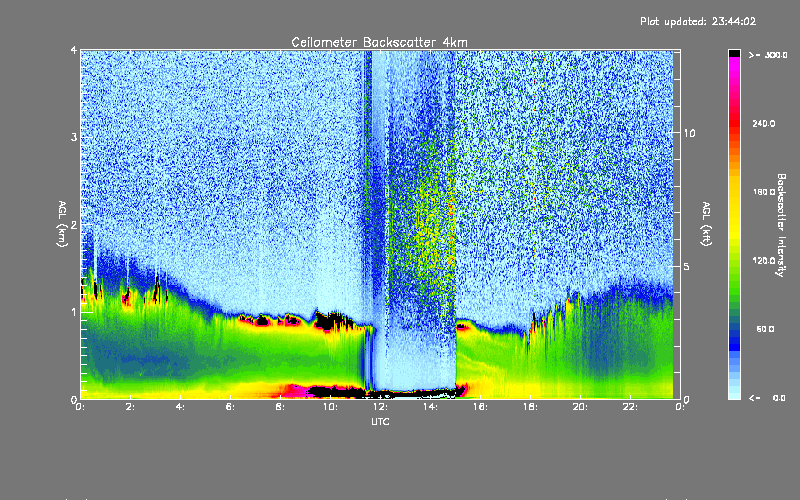Select the 'Backscatter Intensity' colorbar label

coord(781,225)
